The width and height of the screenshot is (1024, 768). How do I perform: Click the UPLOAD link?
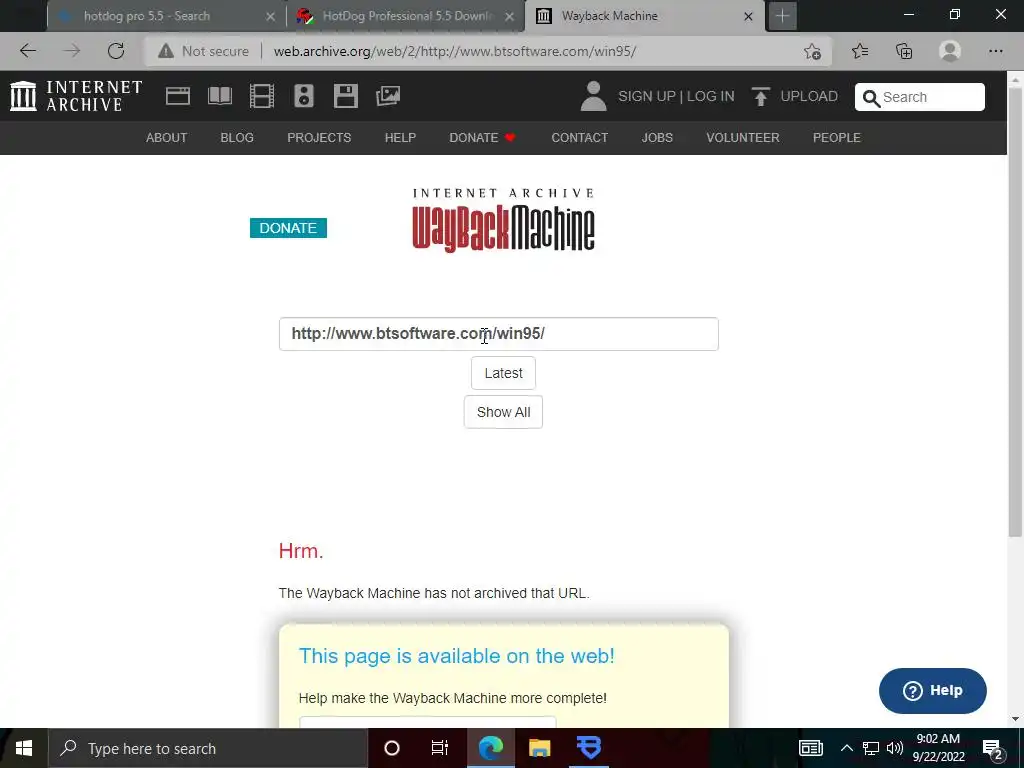coord(808,97)
